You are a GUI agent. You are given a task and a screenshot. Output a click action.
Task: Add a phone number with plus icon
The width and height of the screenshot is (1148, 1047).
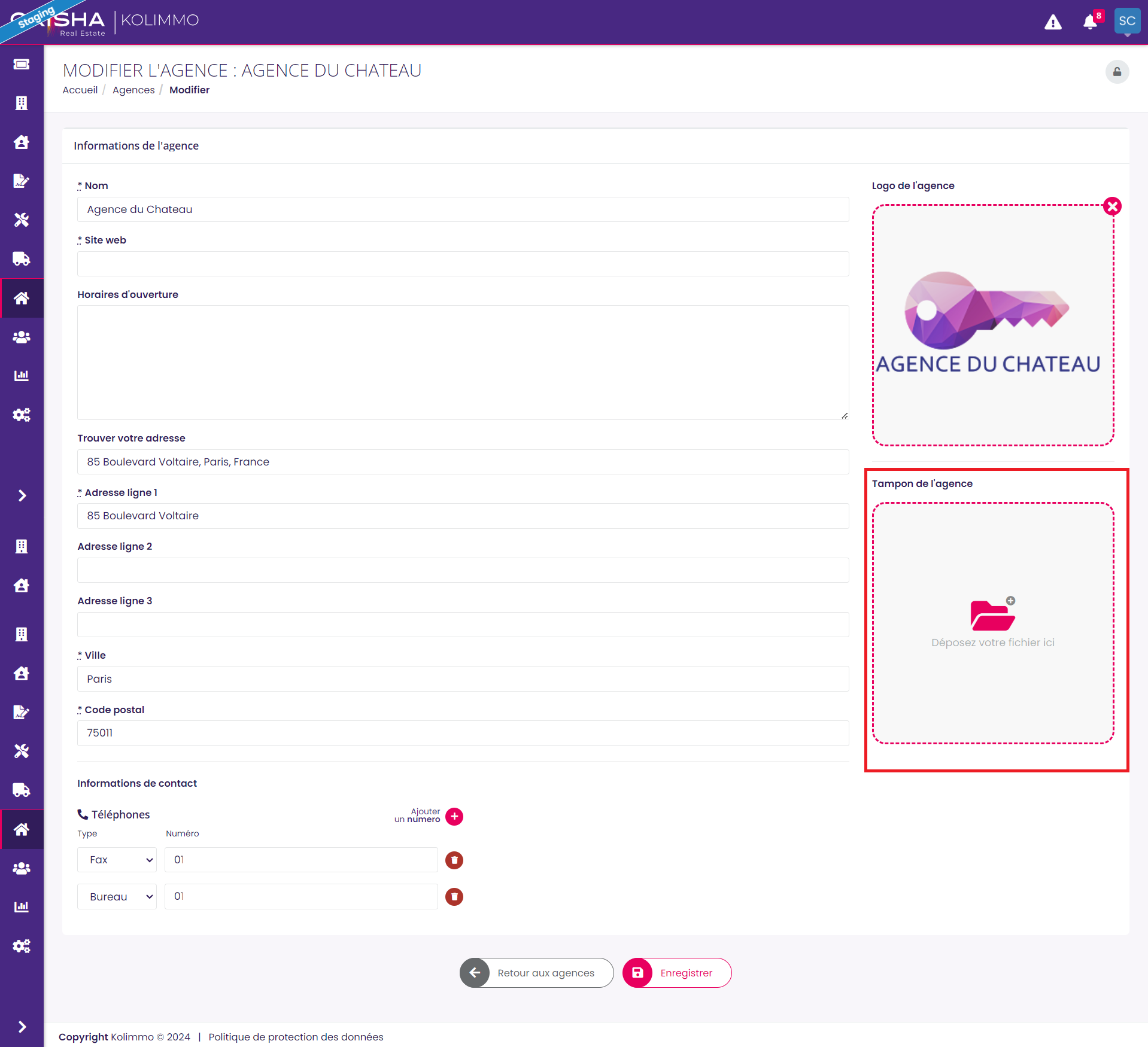click(x=454, y=816)
